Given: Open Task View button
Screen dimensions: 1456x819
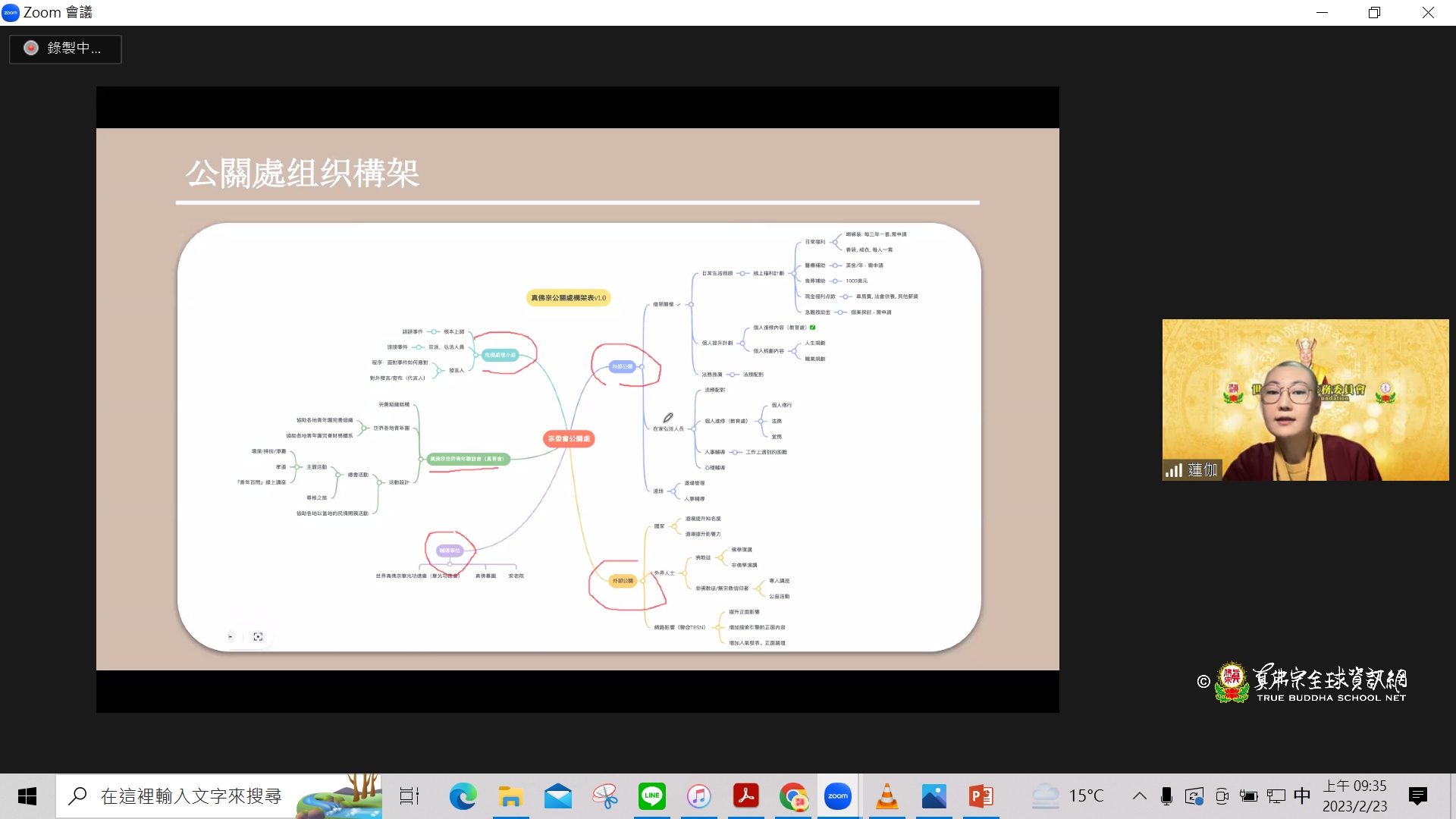Looking at the screenshot, I should pyautogui.click(x=409, y=796).
